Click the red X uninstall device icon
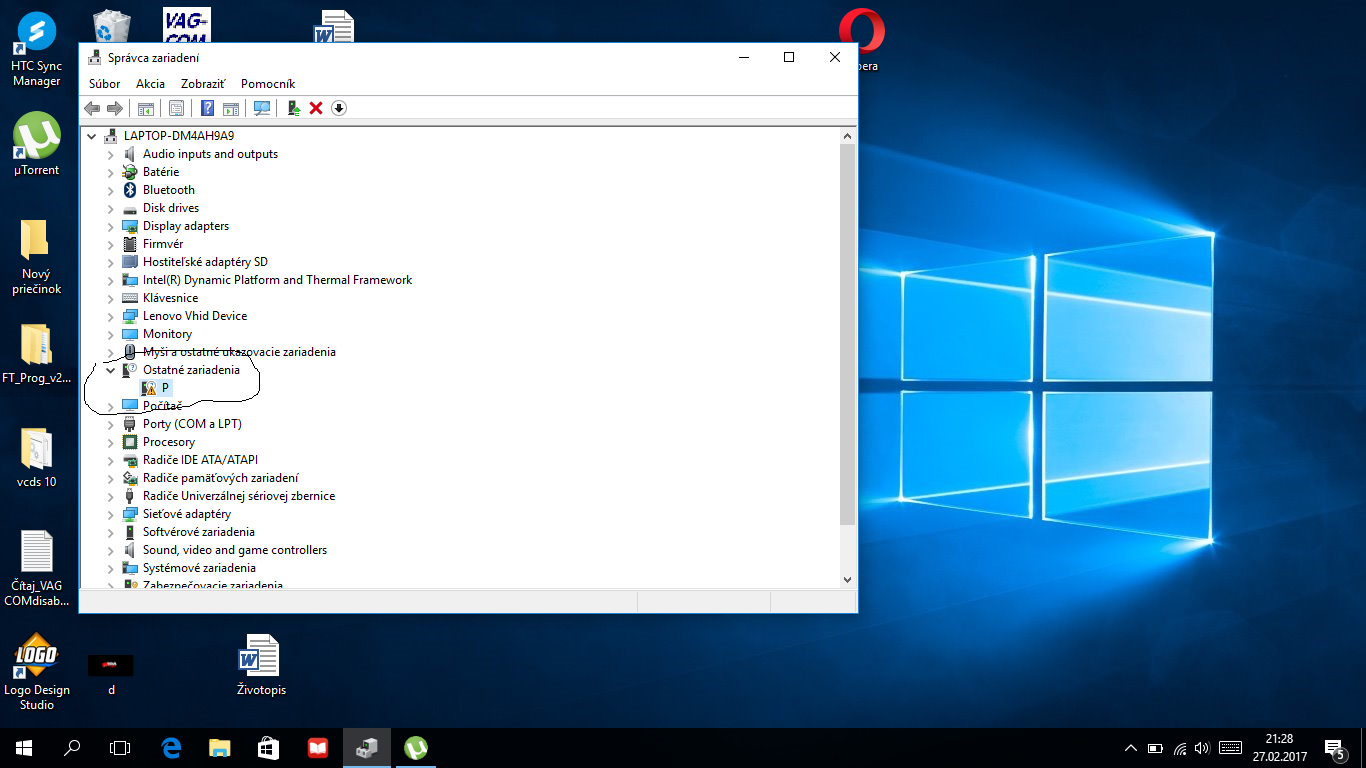Screen dimensions: 1366x768 pyautogui.click(x=316, y=108)
